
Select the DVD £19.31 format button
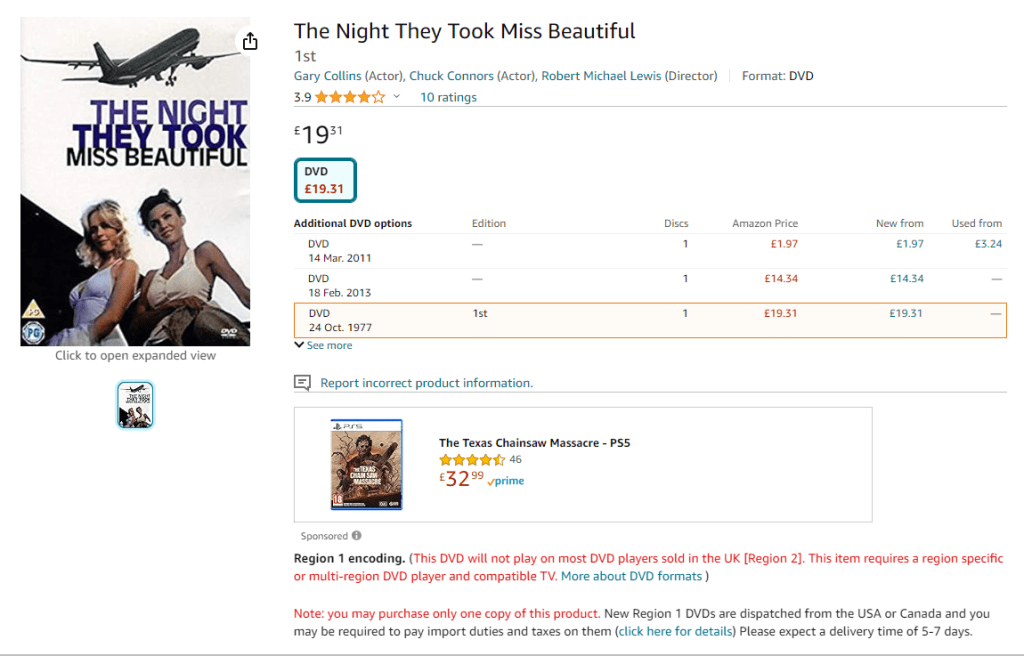325,180
